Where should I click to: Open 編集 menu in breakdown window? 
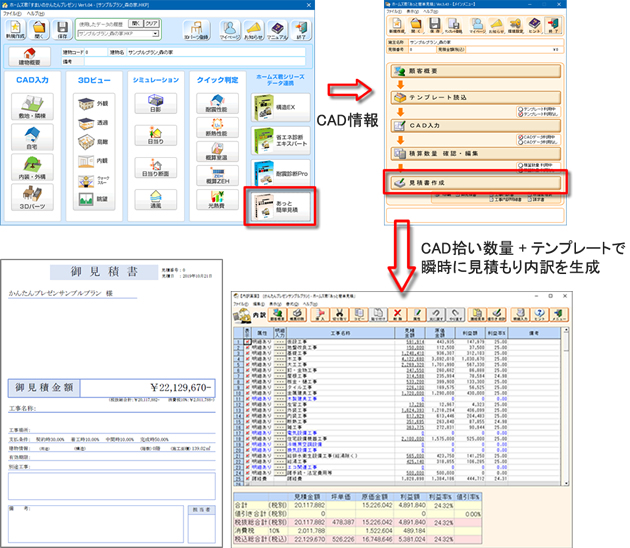[259, 304]
